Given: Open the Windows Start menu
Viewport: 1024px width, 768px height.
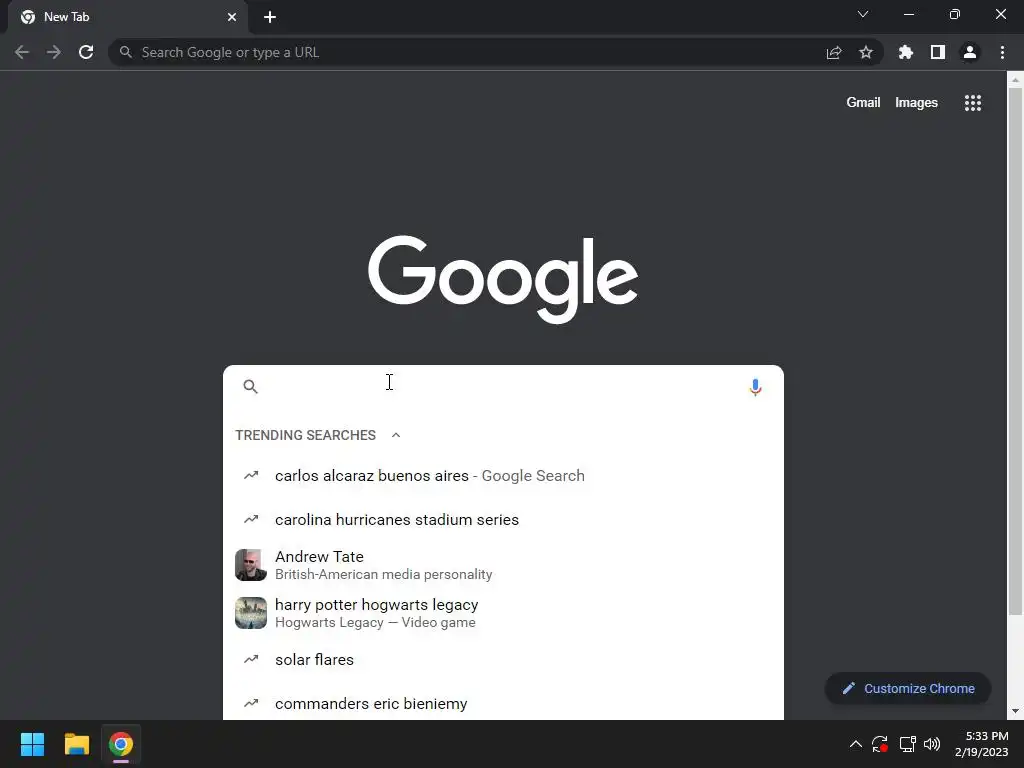Looking at the screenshot, I should point(32,744).
